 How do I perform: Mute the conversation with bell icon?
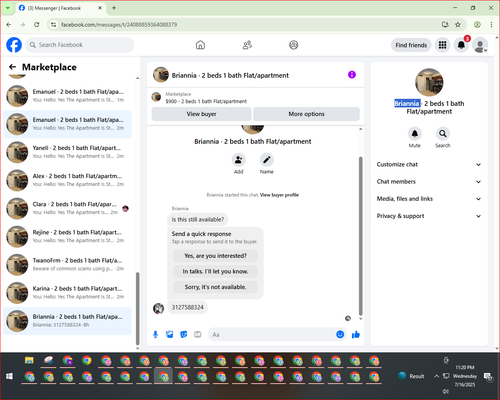[415, 134]
